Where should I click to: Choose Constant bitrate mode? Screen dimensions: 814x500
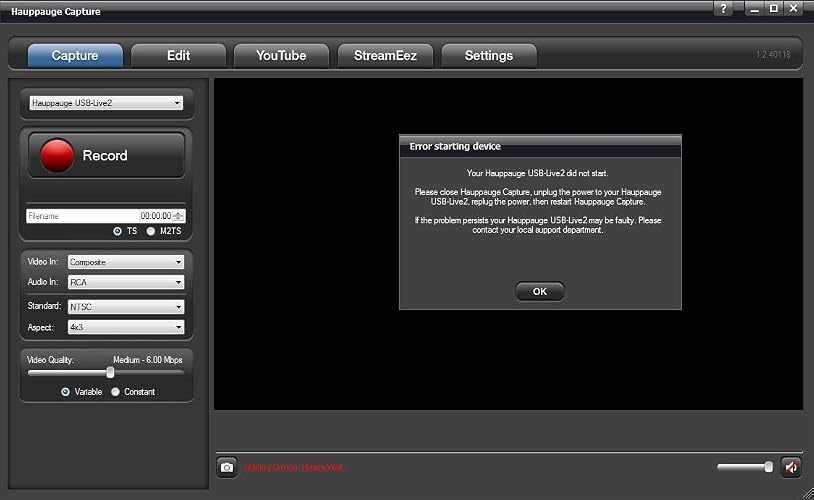[115, 392]
